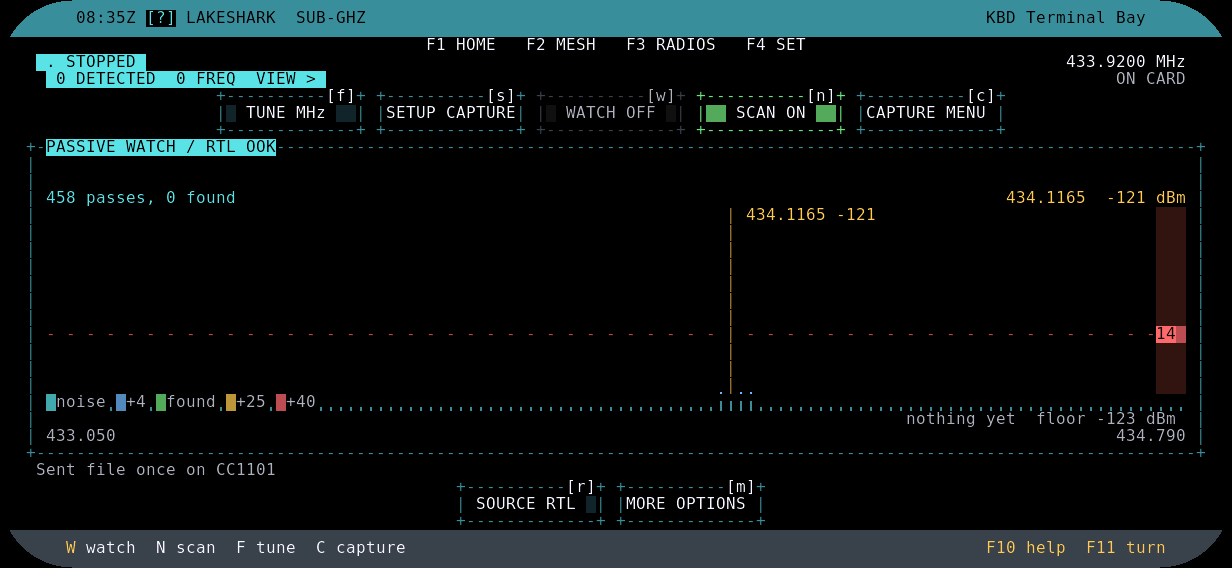Viewport: 1232px width, 568px height.
Task: Open VIEW > detected list
Action: (286, 79)
